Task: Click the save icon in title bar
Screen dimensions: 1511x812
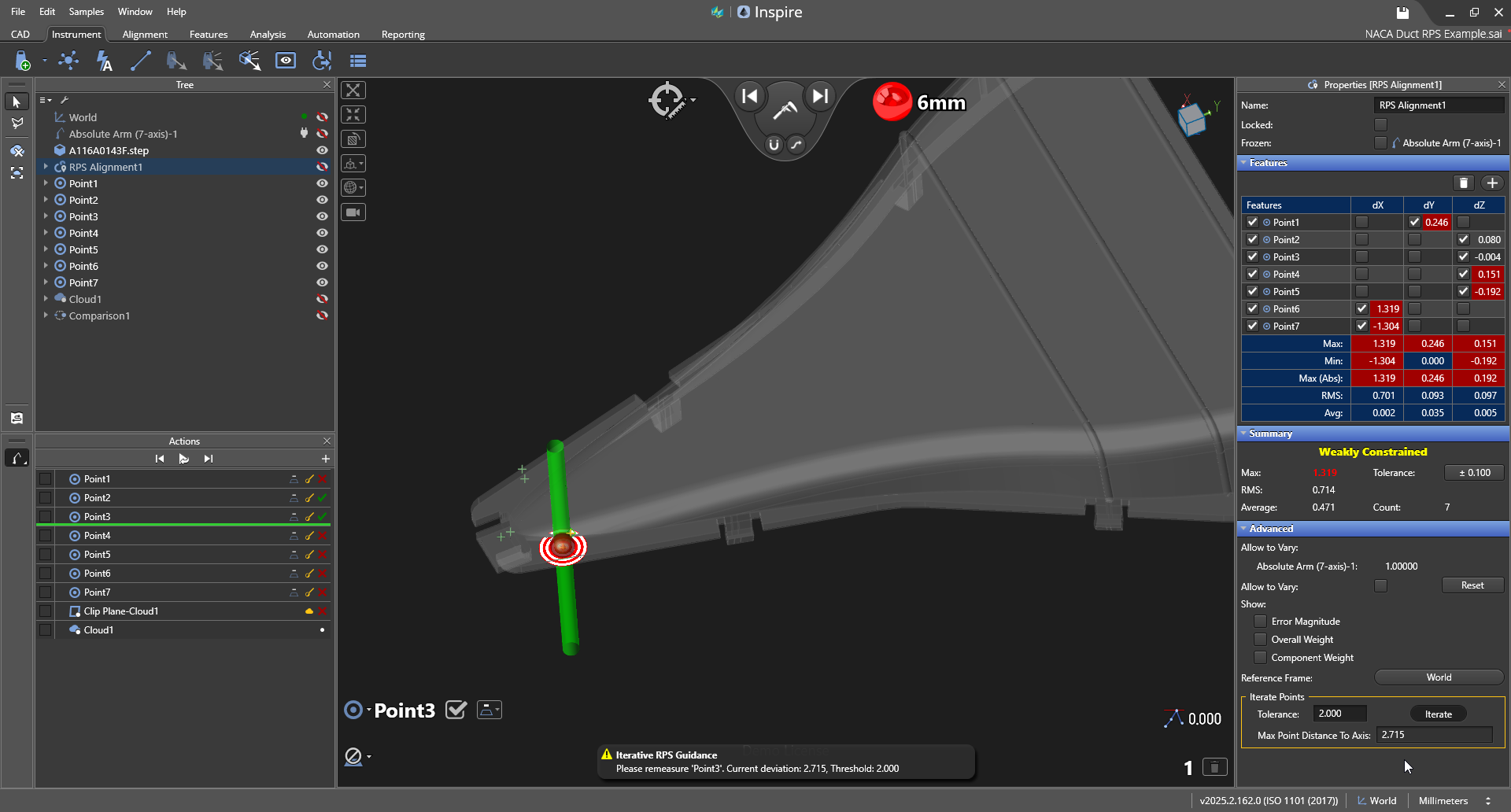Action: click(x=1402, y=13)
